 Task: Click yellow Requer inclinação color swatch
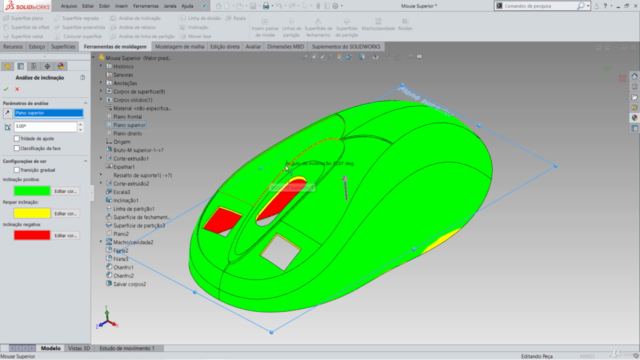point(32,213)
